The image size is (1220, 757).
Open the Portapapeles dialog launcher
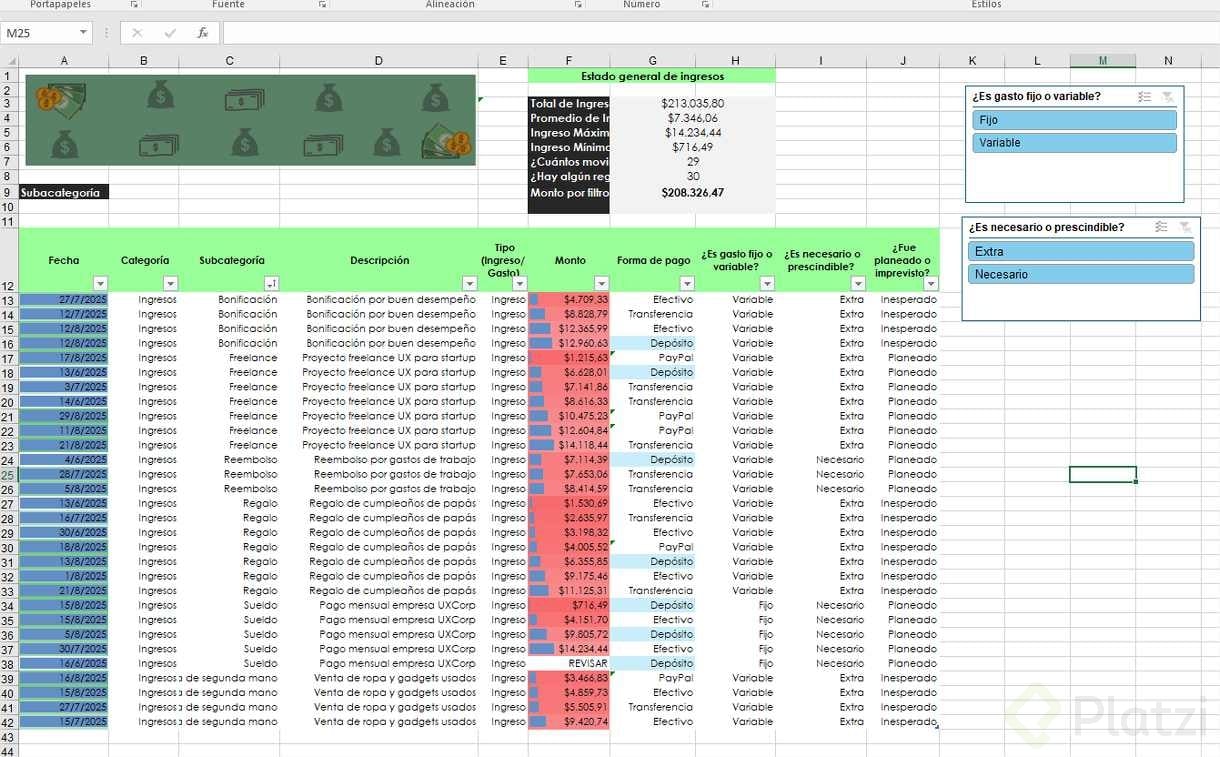134,5
